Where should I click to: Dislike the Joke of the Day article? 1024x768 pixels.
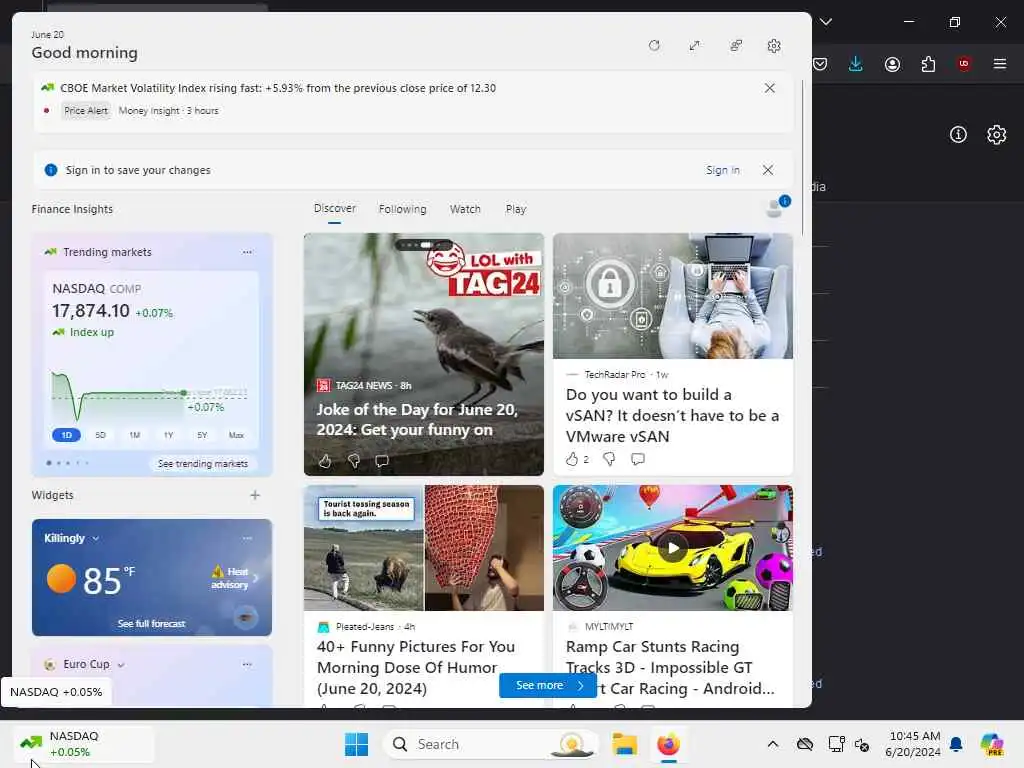tap(354, 462)
